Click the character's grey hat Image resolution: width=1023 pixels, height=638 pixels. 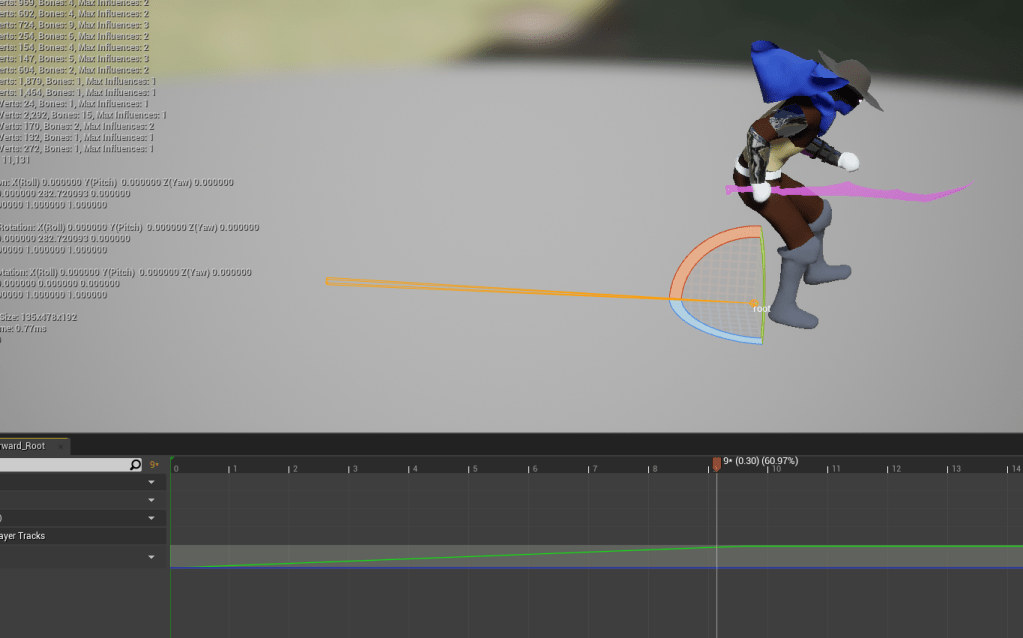(853, 78)
